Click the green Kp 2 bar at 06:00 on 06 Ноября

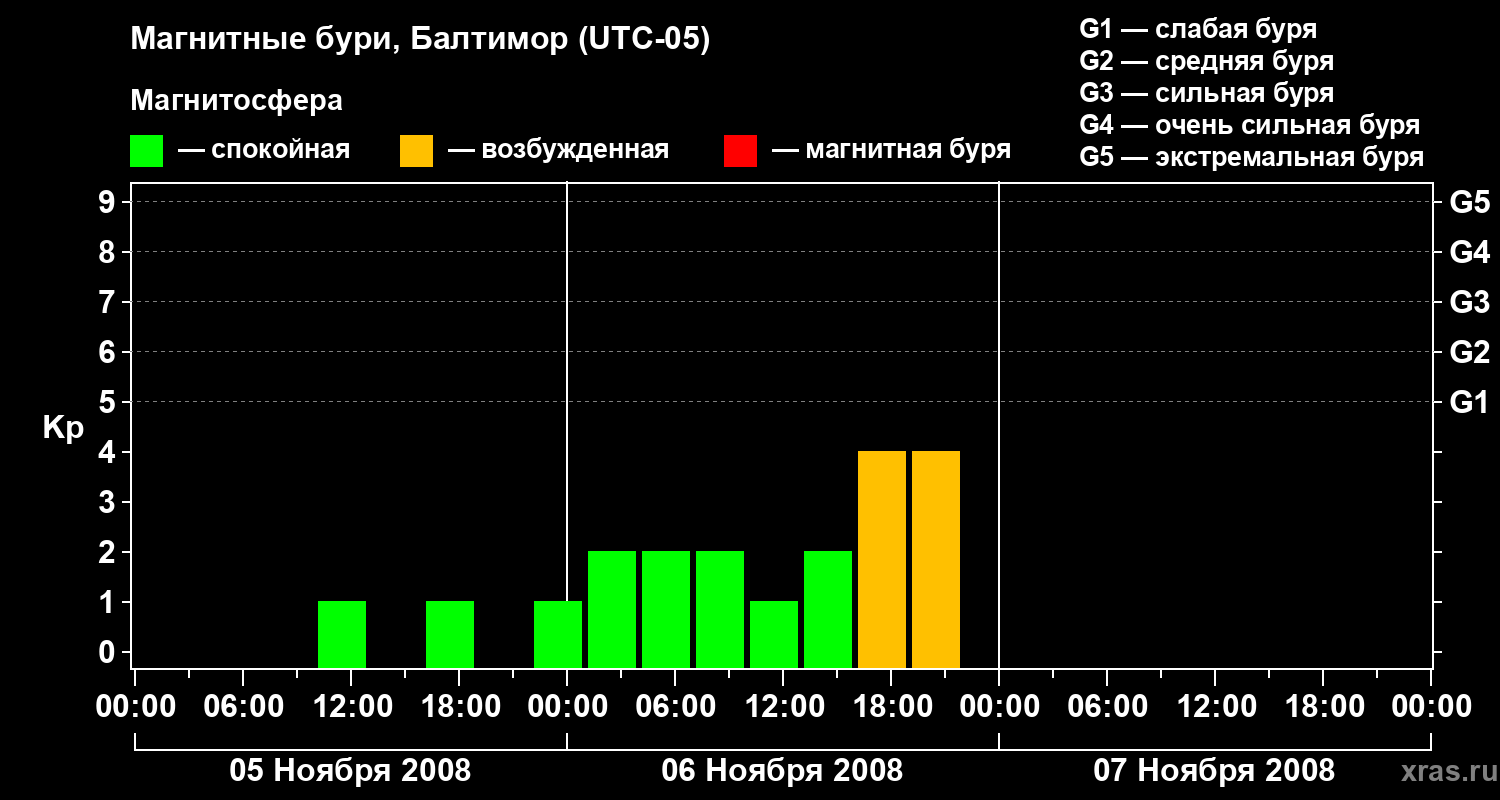pyautogui.click(x=666, y=610)
